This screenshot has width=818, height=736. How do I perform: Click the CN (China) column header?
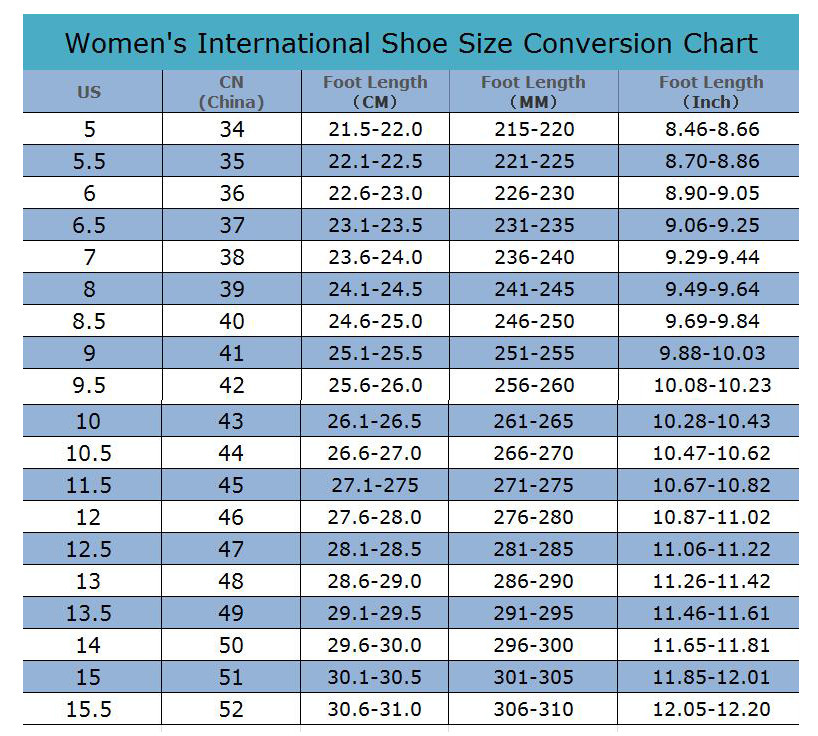(231, 92)
